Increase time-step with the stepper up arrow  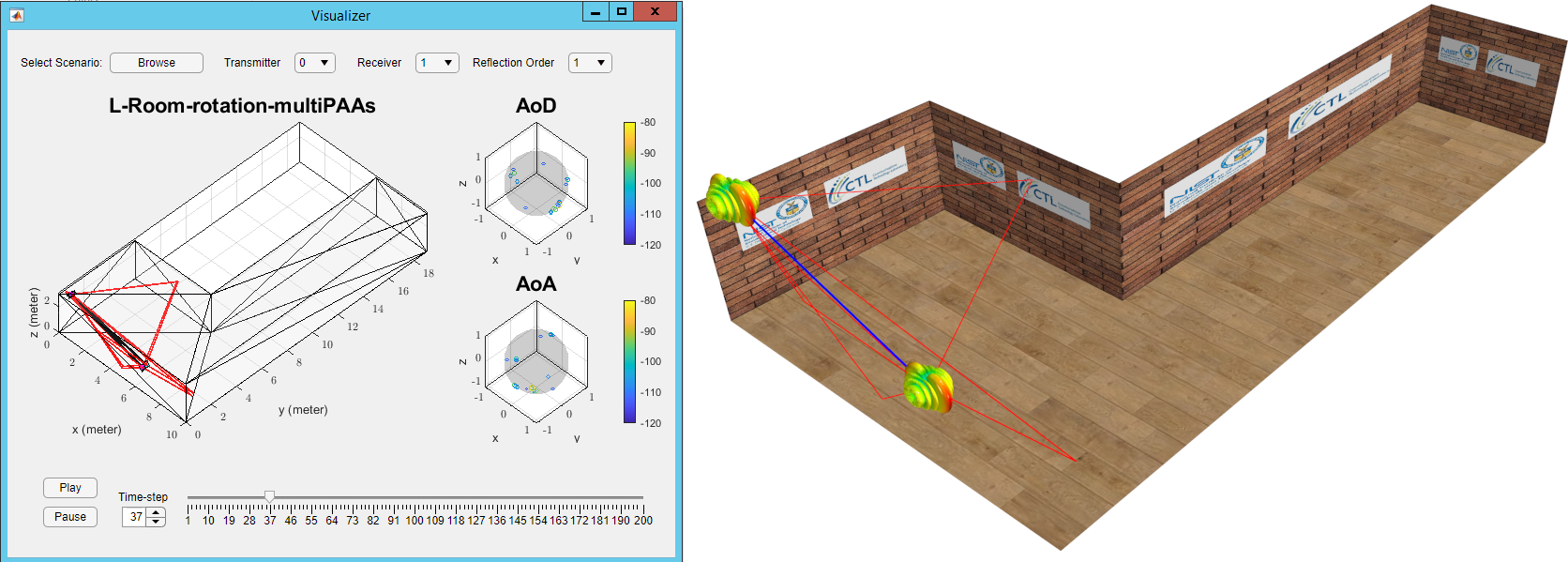tap(156, 512)
